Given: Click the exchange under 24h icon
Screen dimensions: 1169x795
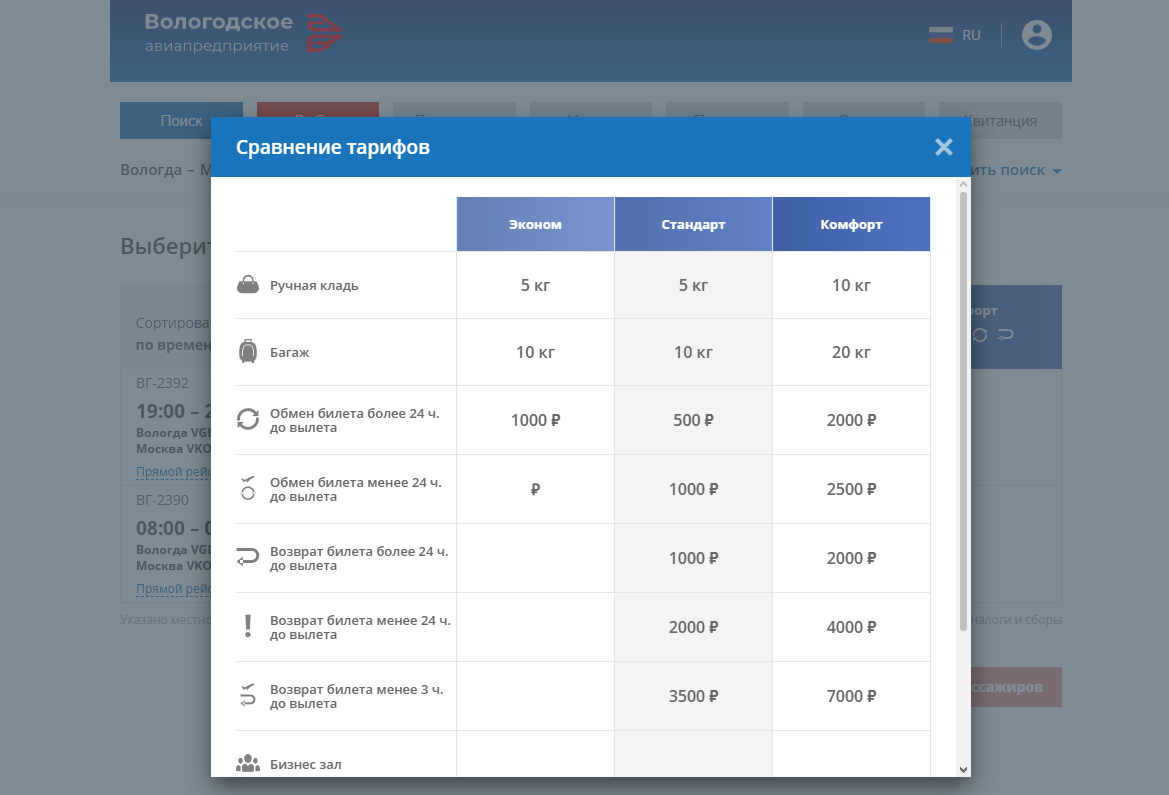Looking at the screenshot, I should click(248, 488).
